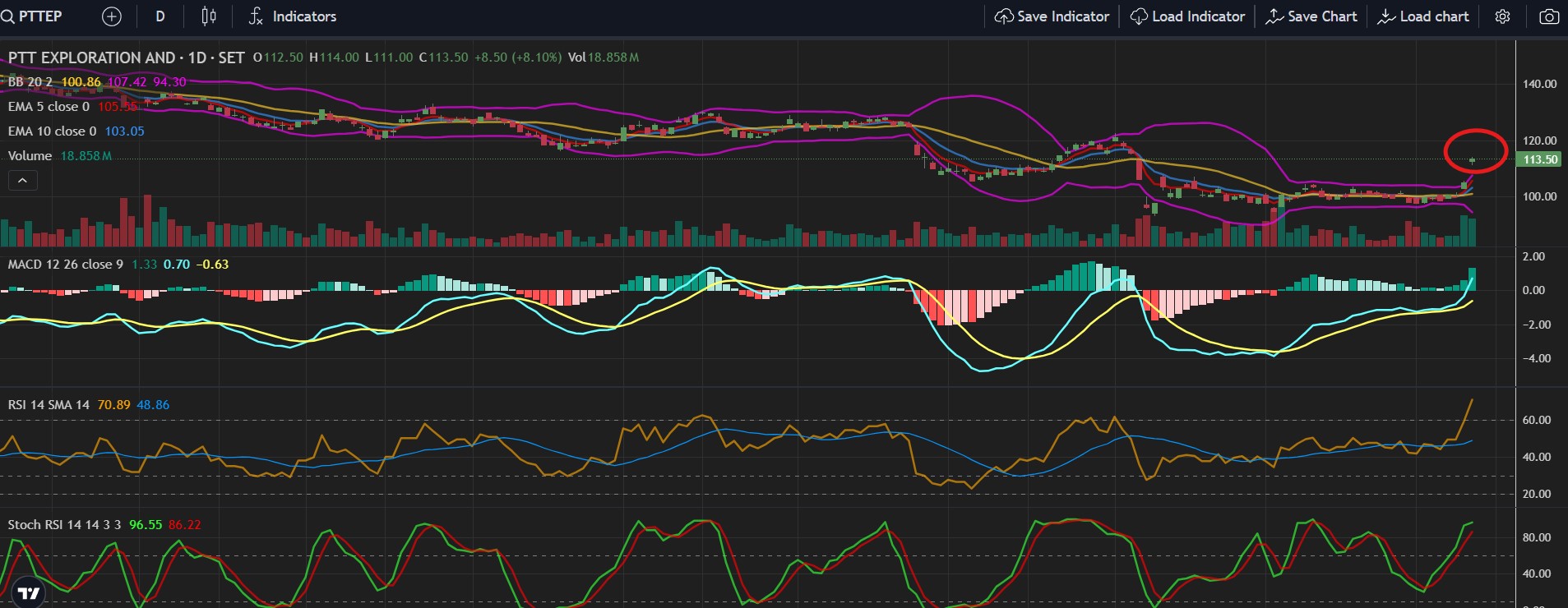This screenshot has width=1568, height=608.
Task: Click the Load Indicator button
Action: 1187,16
